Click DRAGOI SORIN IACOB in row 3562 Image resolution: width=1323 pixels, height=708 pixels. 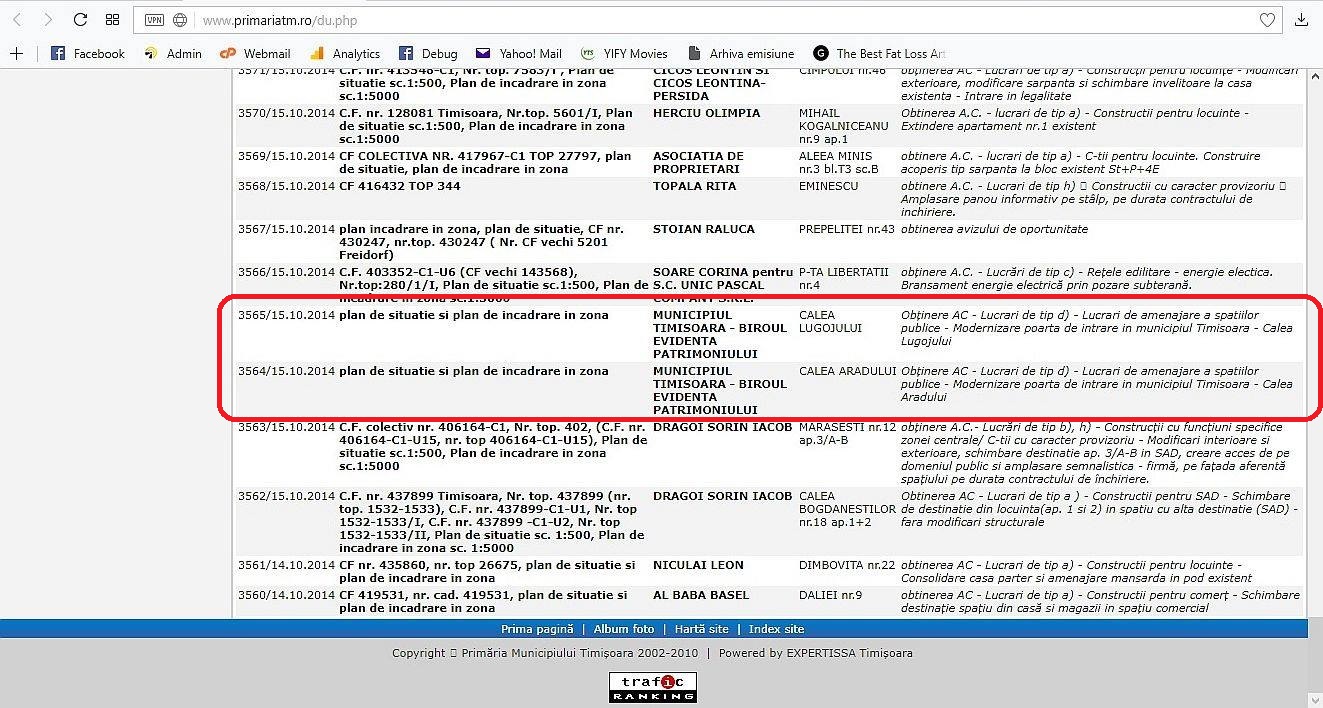pos(722,496)
